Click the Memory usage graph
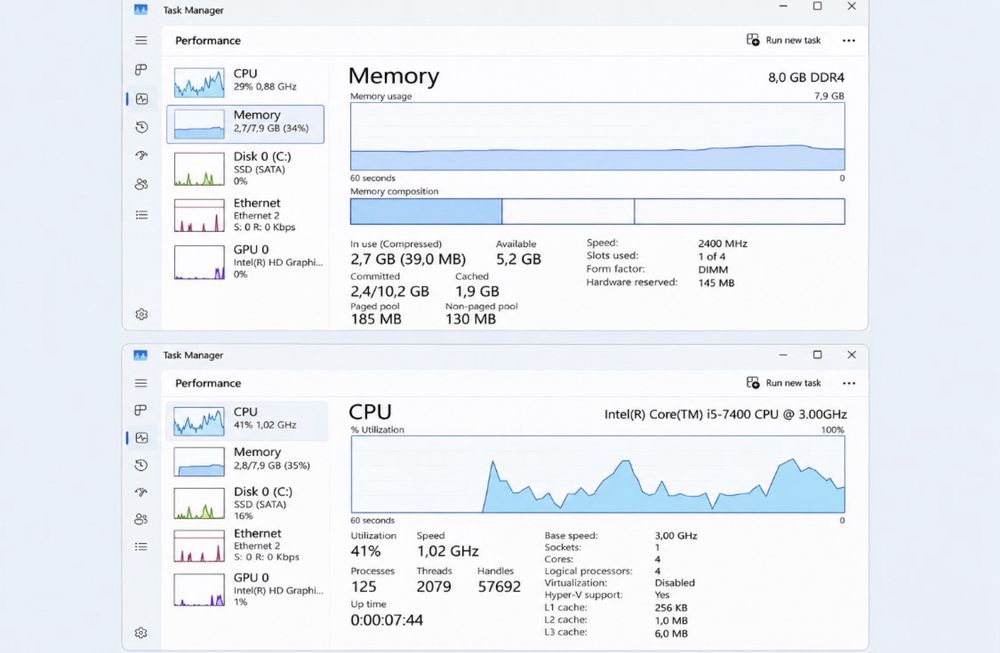The height and width of the screenshot is (653, 1000). click(x=598, y=136)
